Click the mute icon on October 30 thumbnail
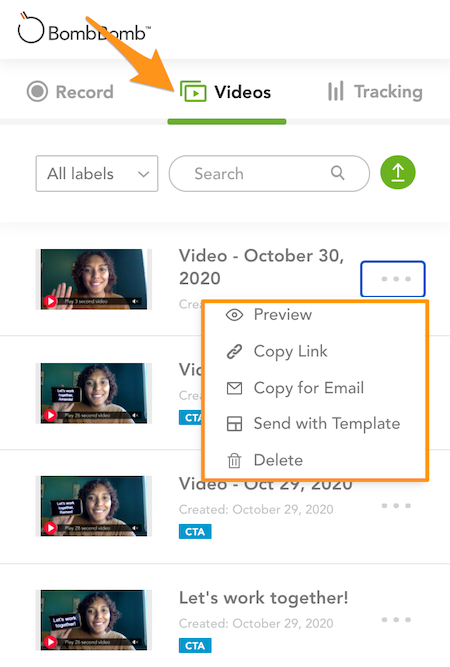Viewport: 450px width, 667px height. (x=135, y=301)
